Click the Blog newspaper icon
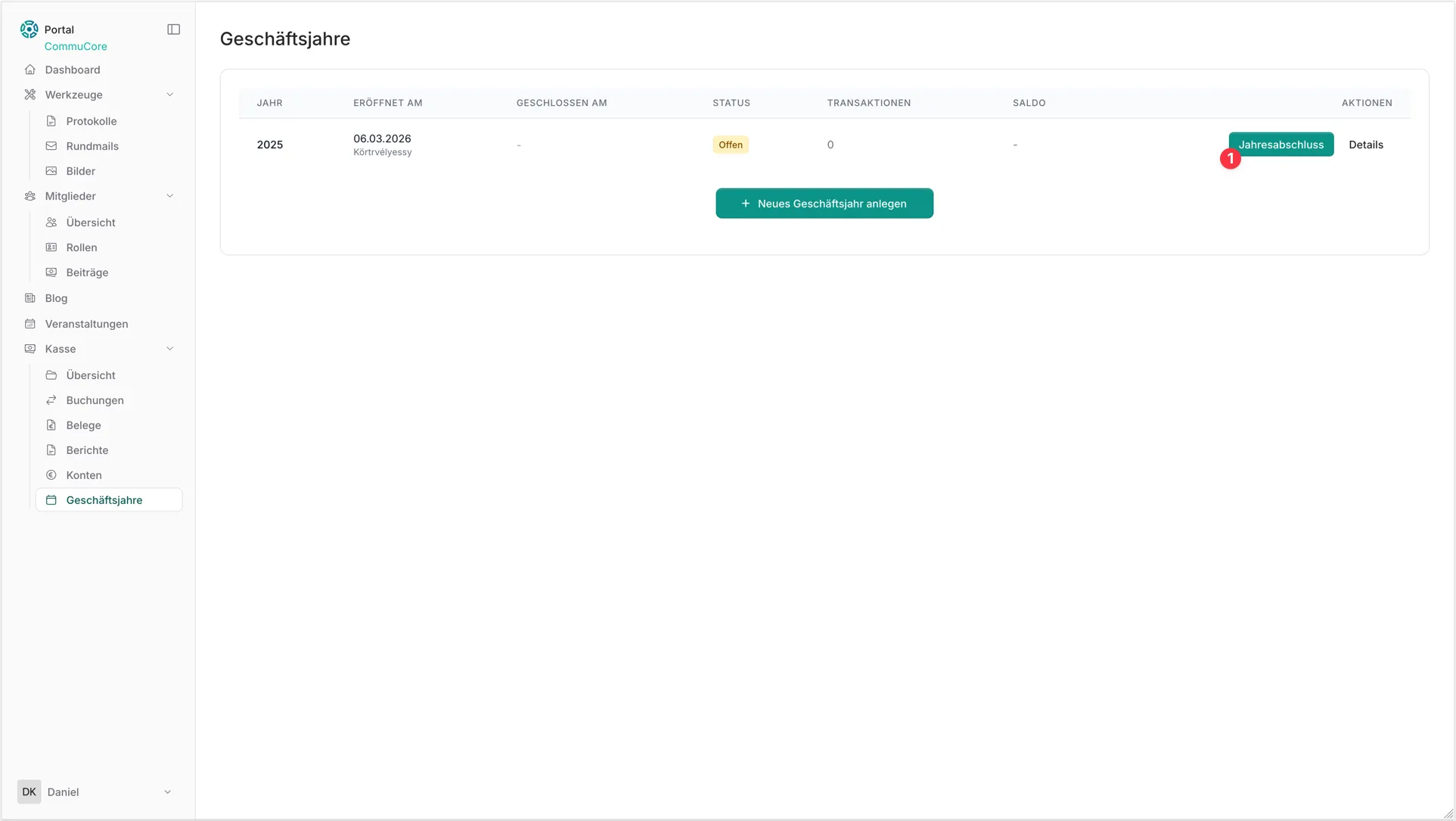Image resolution: width=1456 pixels, height=821 pixels. pos(30,298)
